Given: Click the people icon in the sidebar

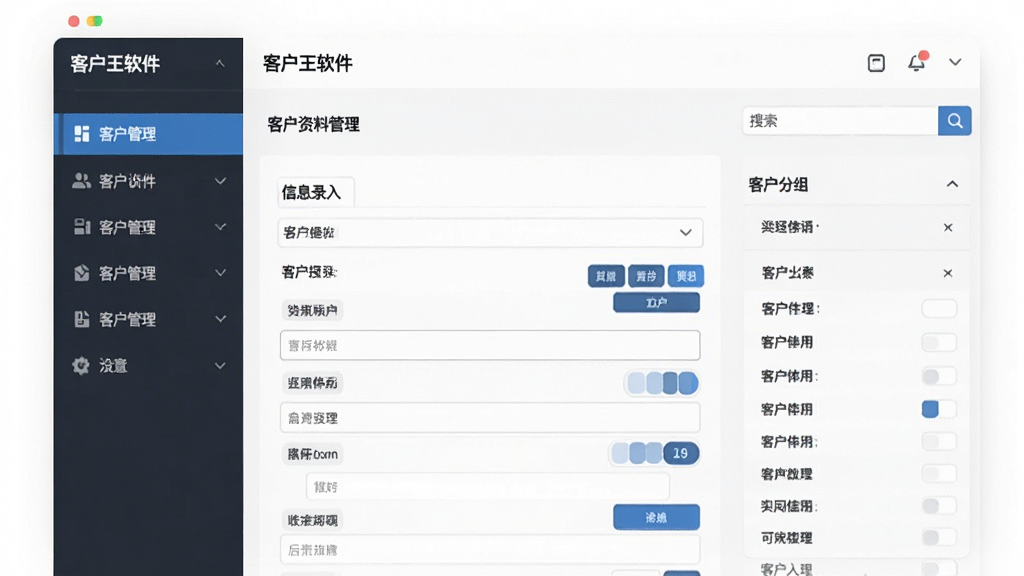Looking at the screenshot, I should [81, 181].
